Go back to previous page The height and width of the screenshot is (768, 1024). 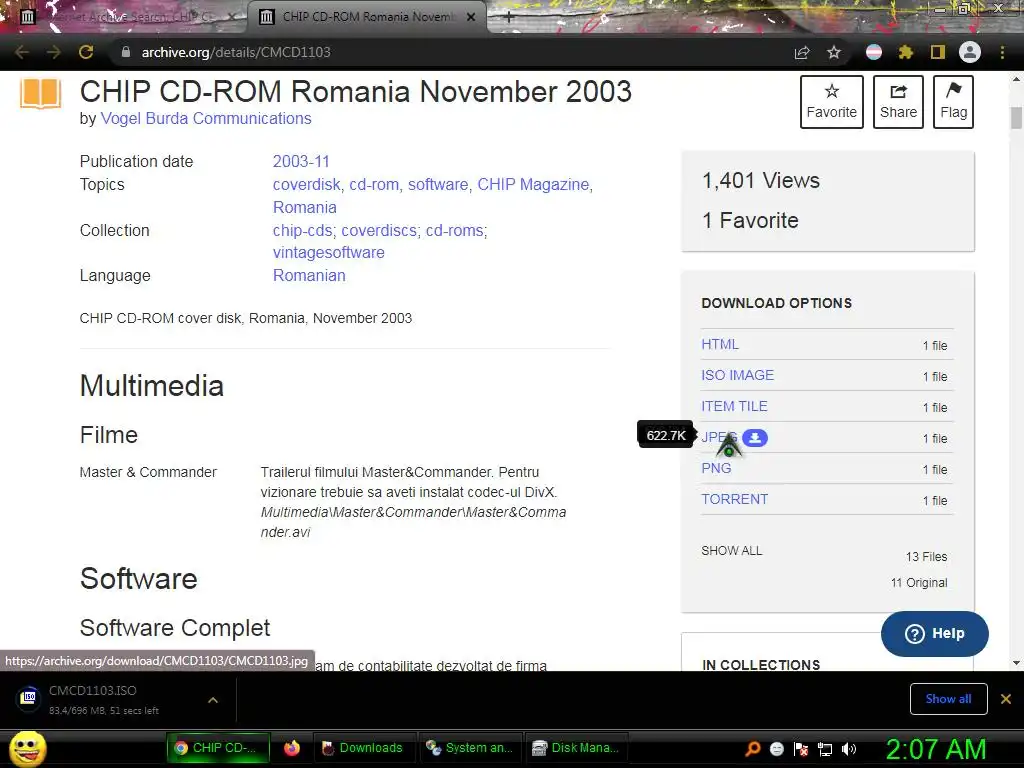coord(22,52)
